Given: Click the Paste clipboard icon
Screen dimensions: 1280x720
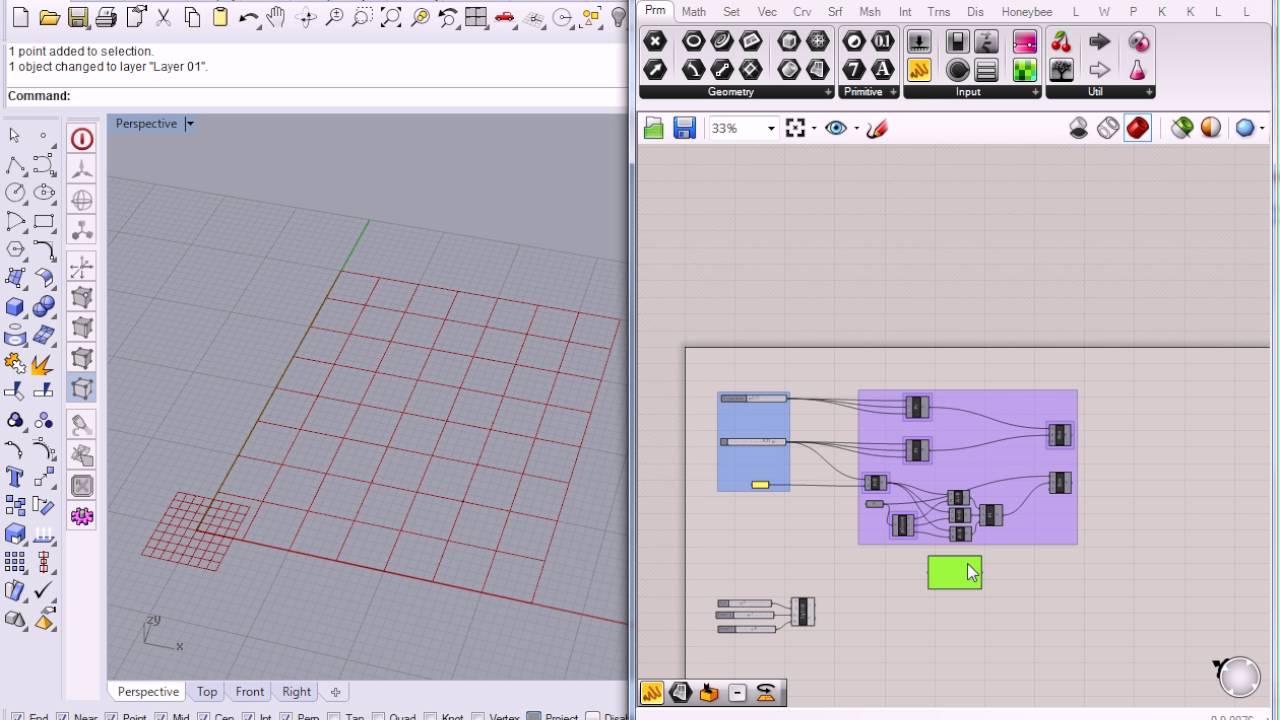Looking at the screenshot, I should click(221, 17).
